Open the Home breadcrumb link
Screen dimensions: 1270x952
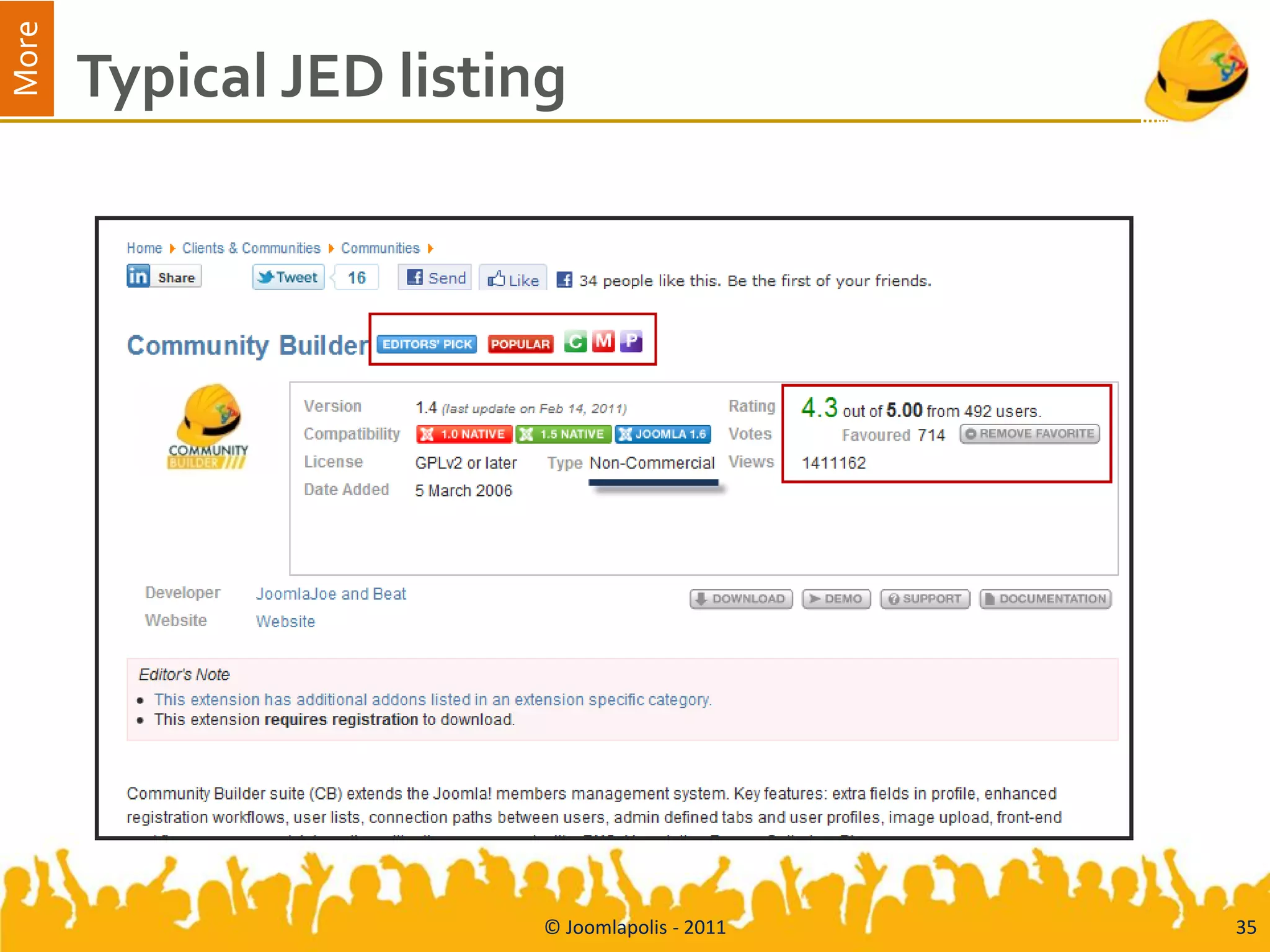point(144,249)
